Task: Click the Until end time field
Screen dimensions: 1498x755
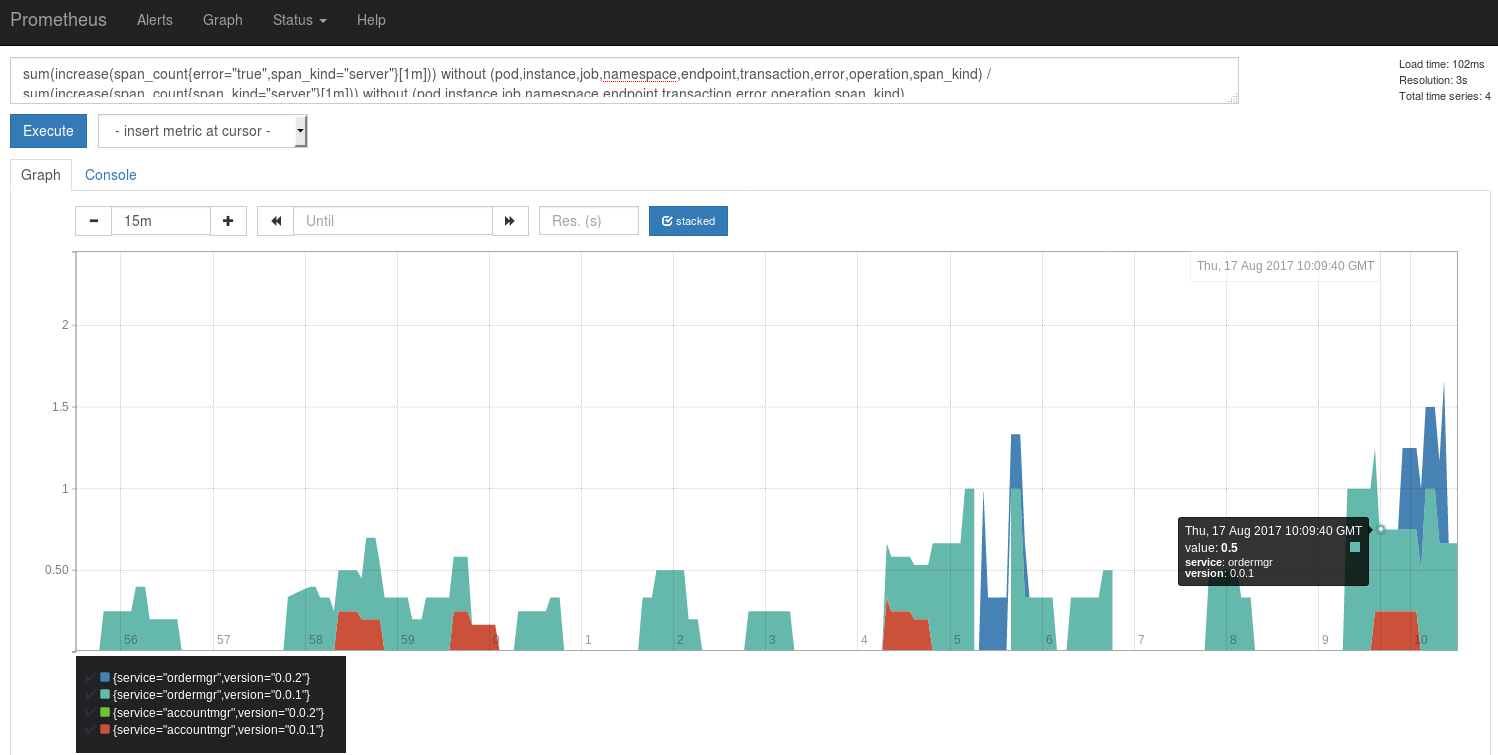Action: [393, 221]
